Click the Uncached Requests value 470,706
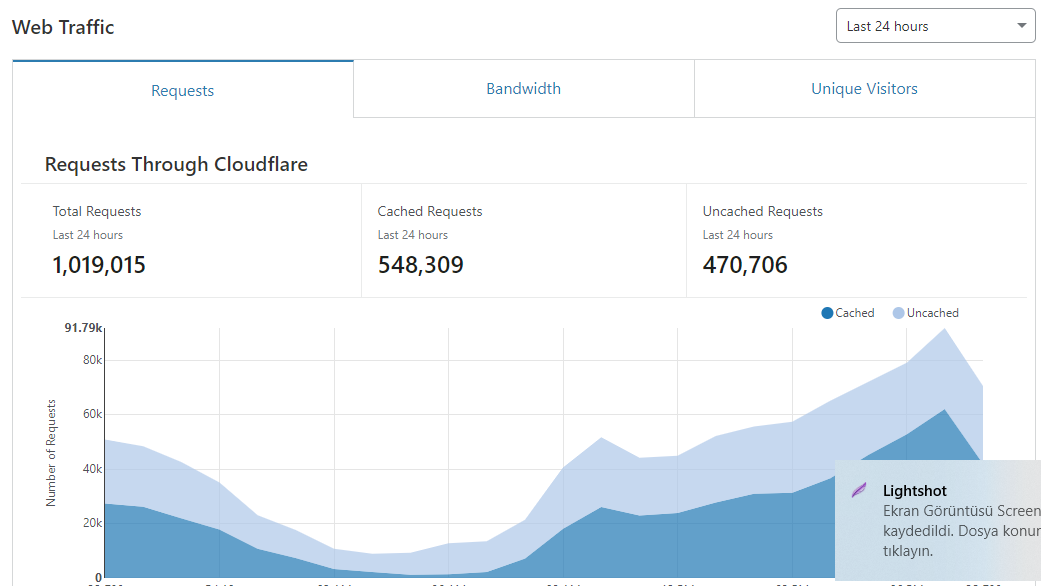Image resolution: width=1041 pixels, height=586 pixels. (x=745, y=265)
